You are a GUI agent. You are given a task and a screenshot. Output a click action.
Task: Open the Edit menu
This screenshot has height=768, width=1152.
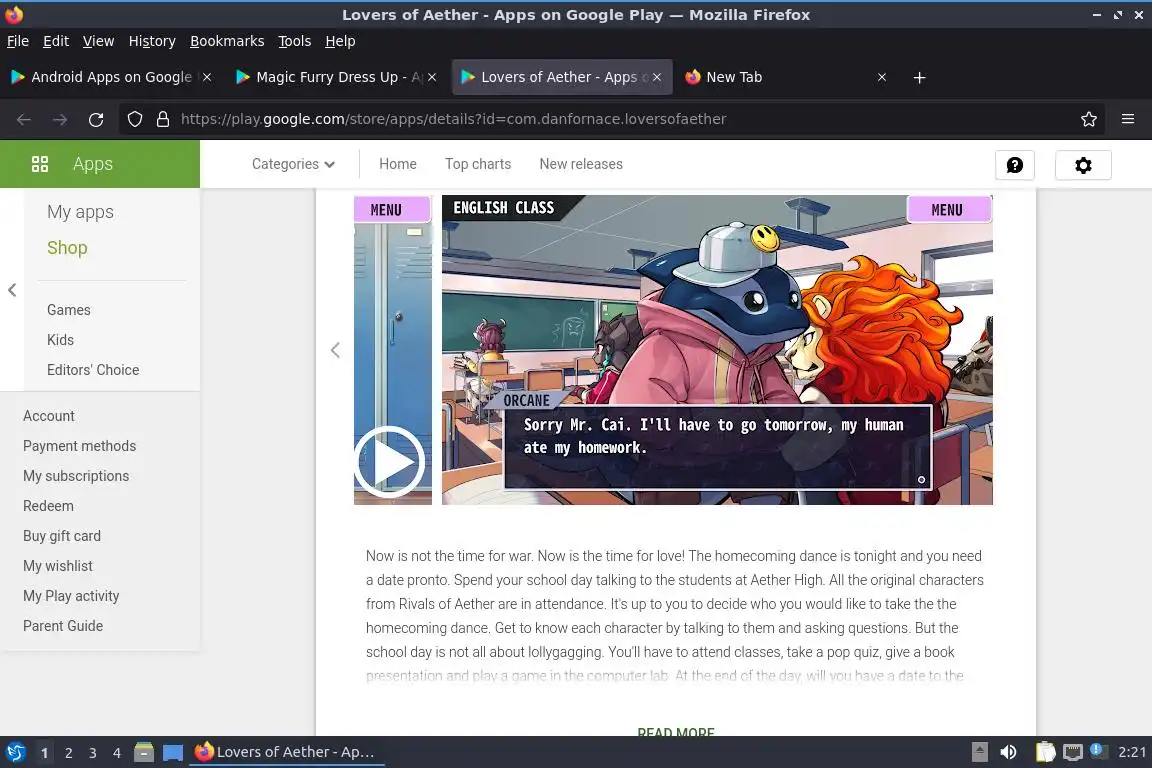click(56, 41)
